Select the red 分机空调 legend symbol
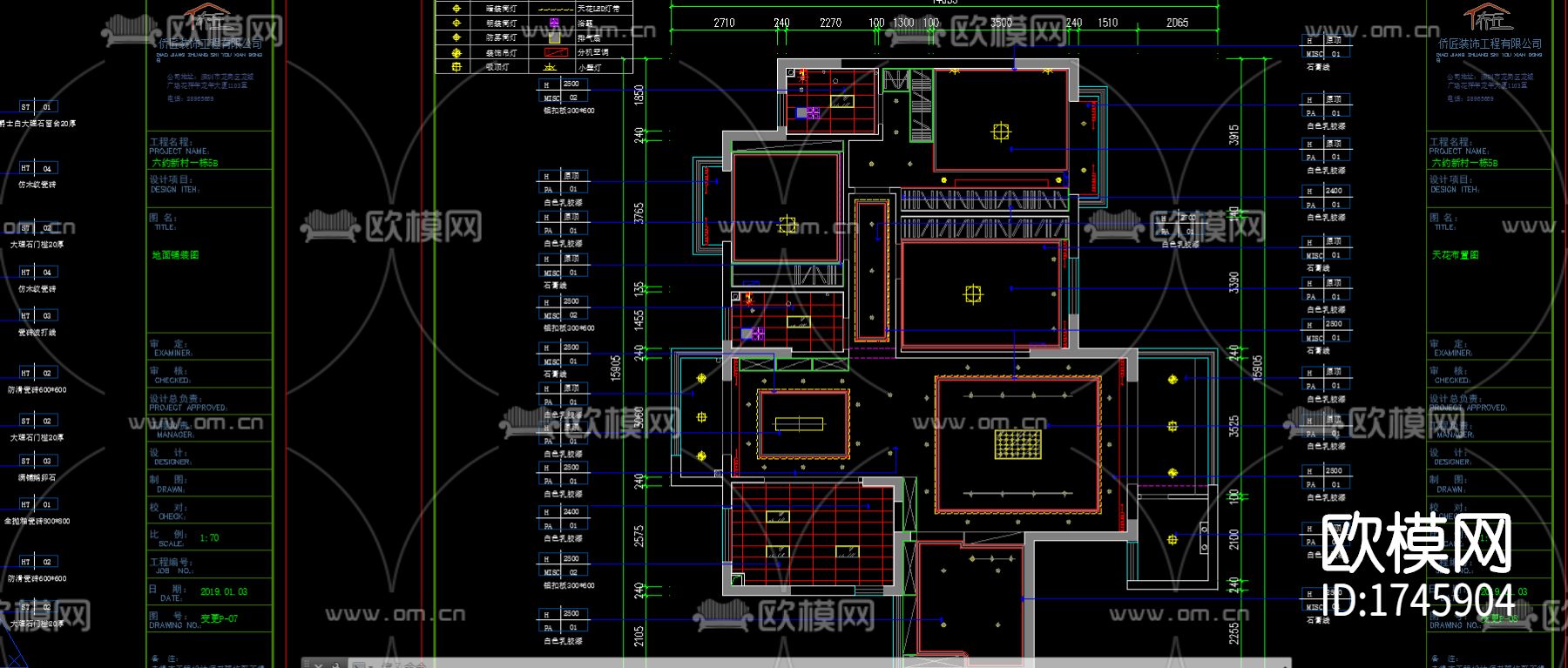Image resolution: width=1568 pixels, height=668 pixels. tap(554, 52)
